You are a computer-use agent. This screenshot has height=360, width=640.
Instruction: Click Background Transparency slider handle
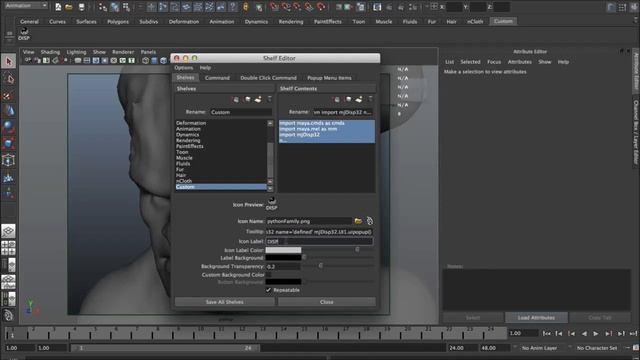(x=320, y=266)
